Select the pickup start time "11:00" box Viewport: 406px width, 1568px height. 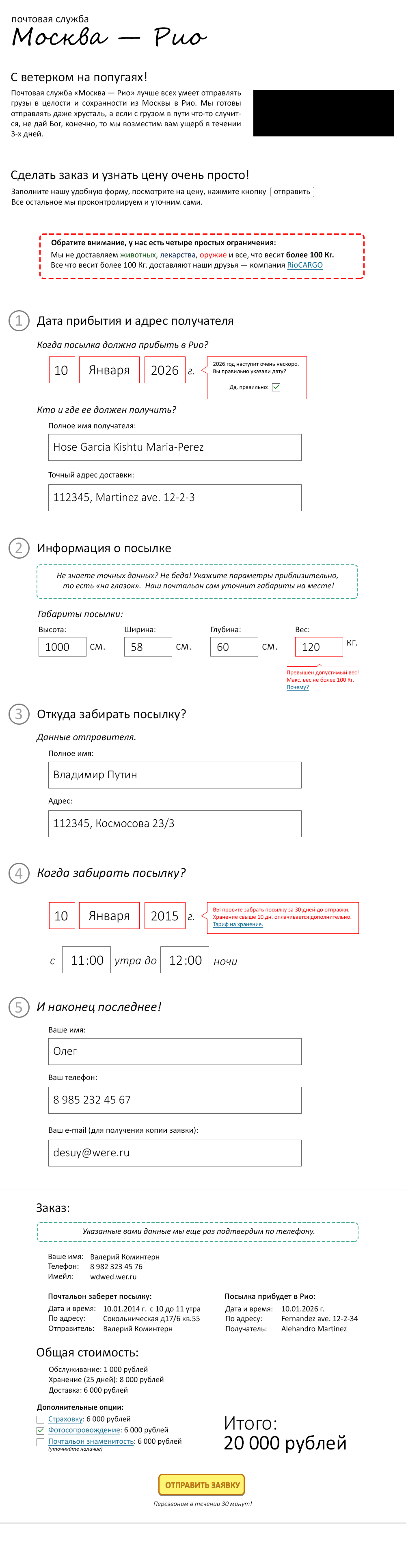pos(86,960)
